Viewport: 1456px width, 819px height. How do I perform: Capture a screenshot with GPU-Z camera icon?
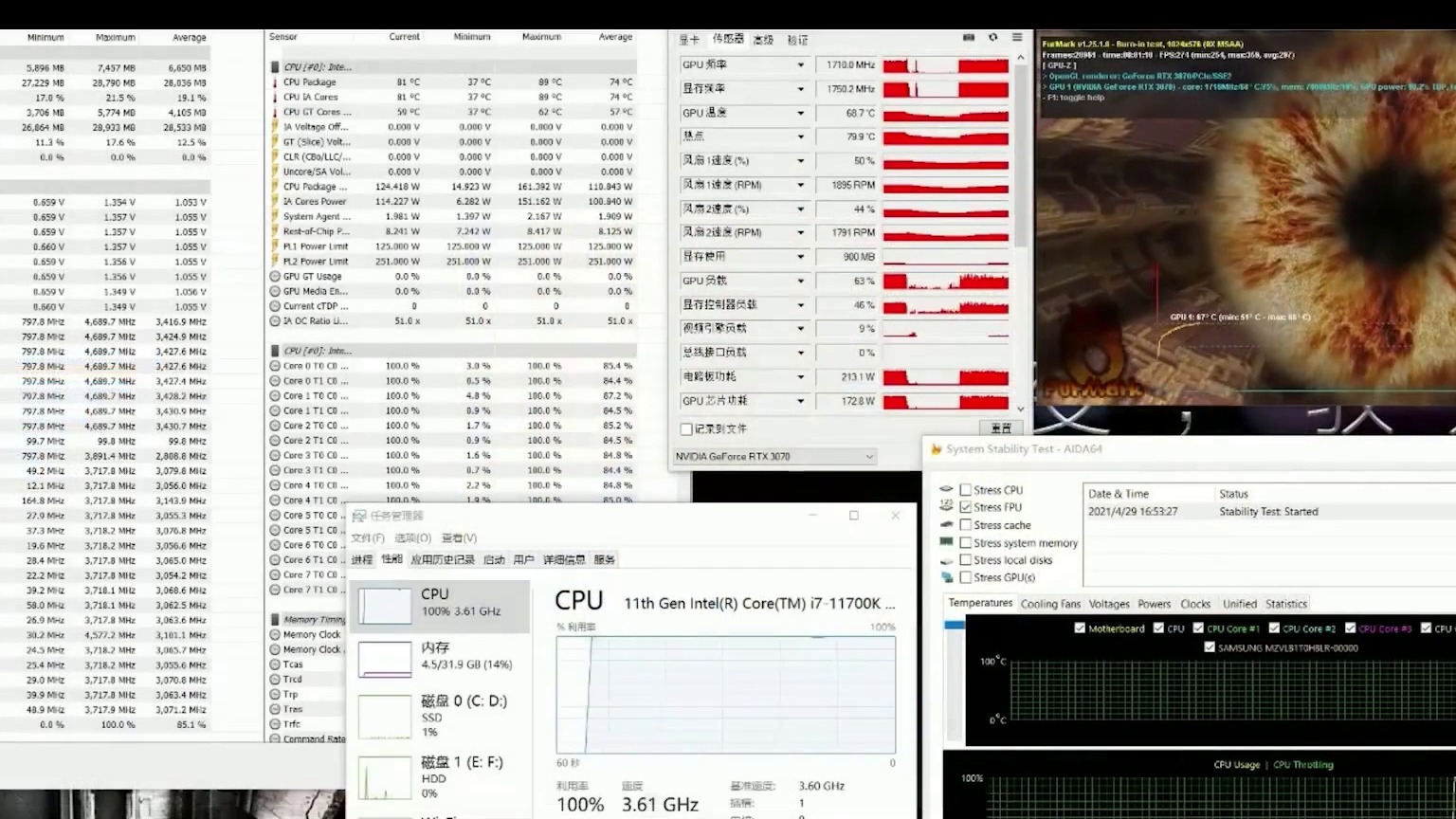(x=969, y=38)
